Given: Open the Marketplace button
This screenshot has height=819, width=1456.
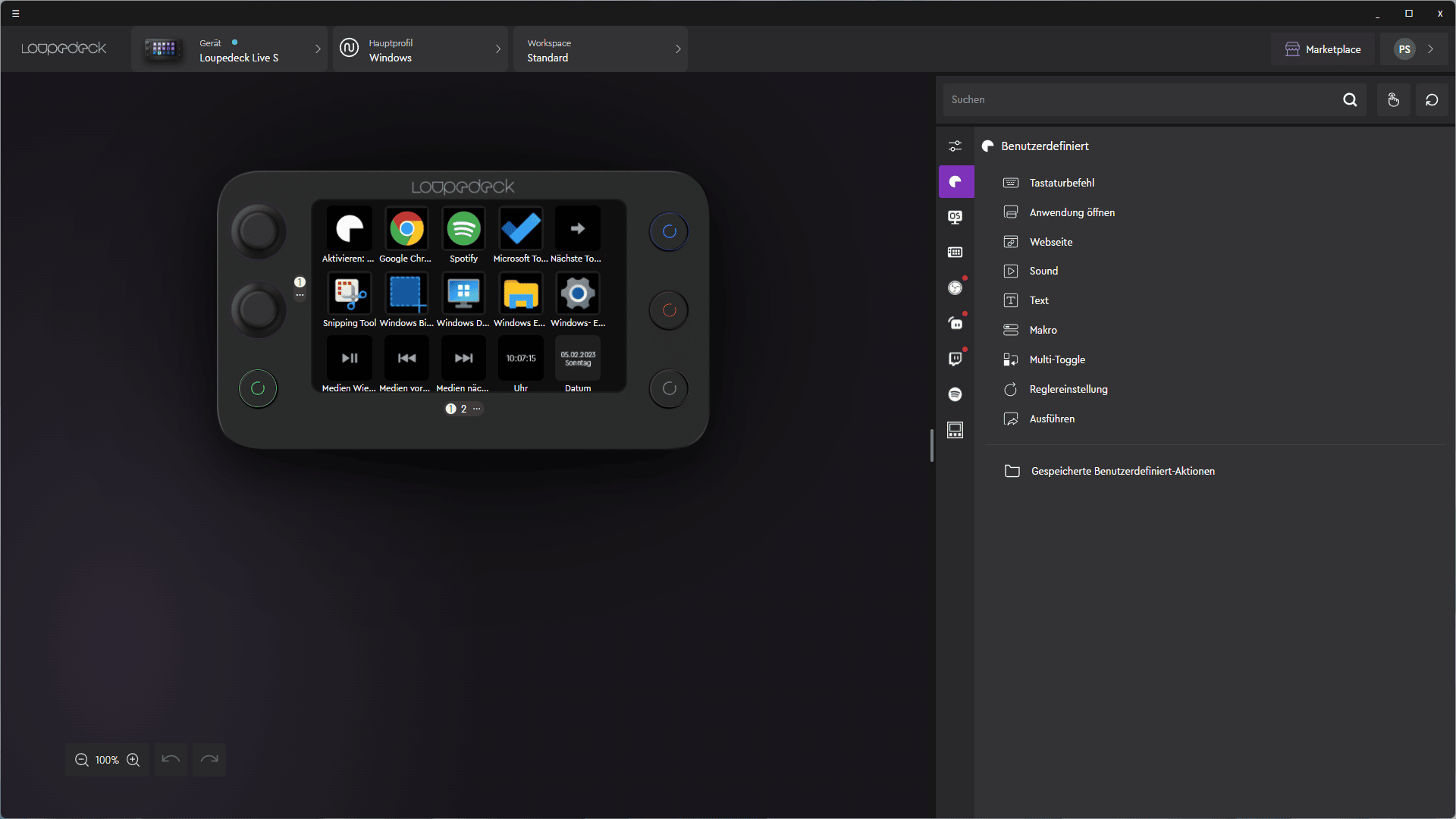Looking at the screenshot, I should [1323, 50].
